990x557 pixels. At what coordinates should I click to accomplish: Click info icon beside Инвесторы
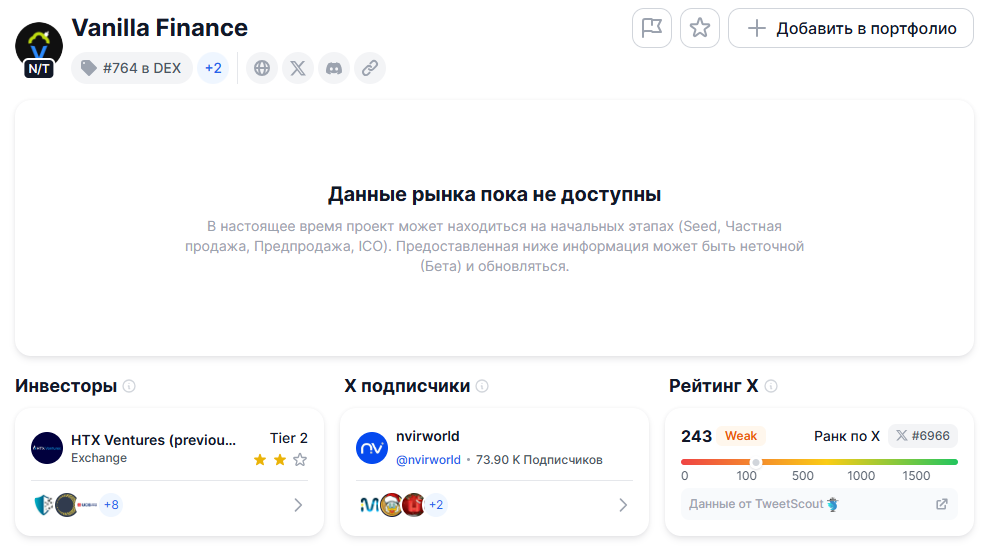(129, 386)
